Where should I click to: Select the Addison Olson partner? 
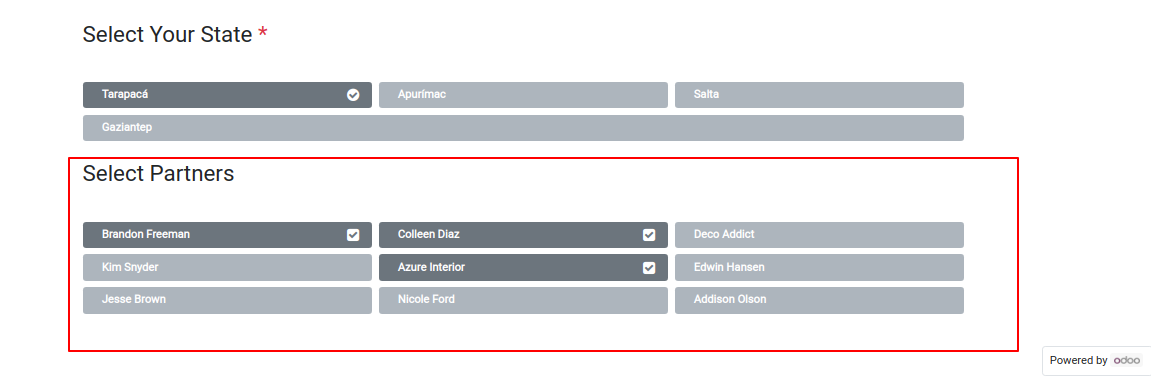pos(819,300)
